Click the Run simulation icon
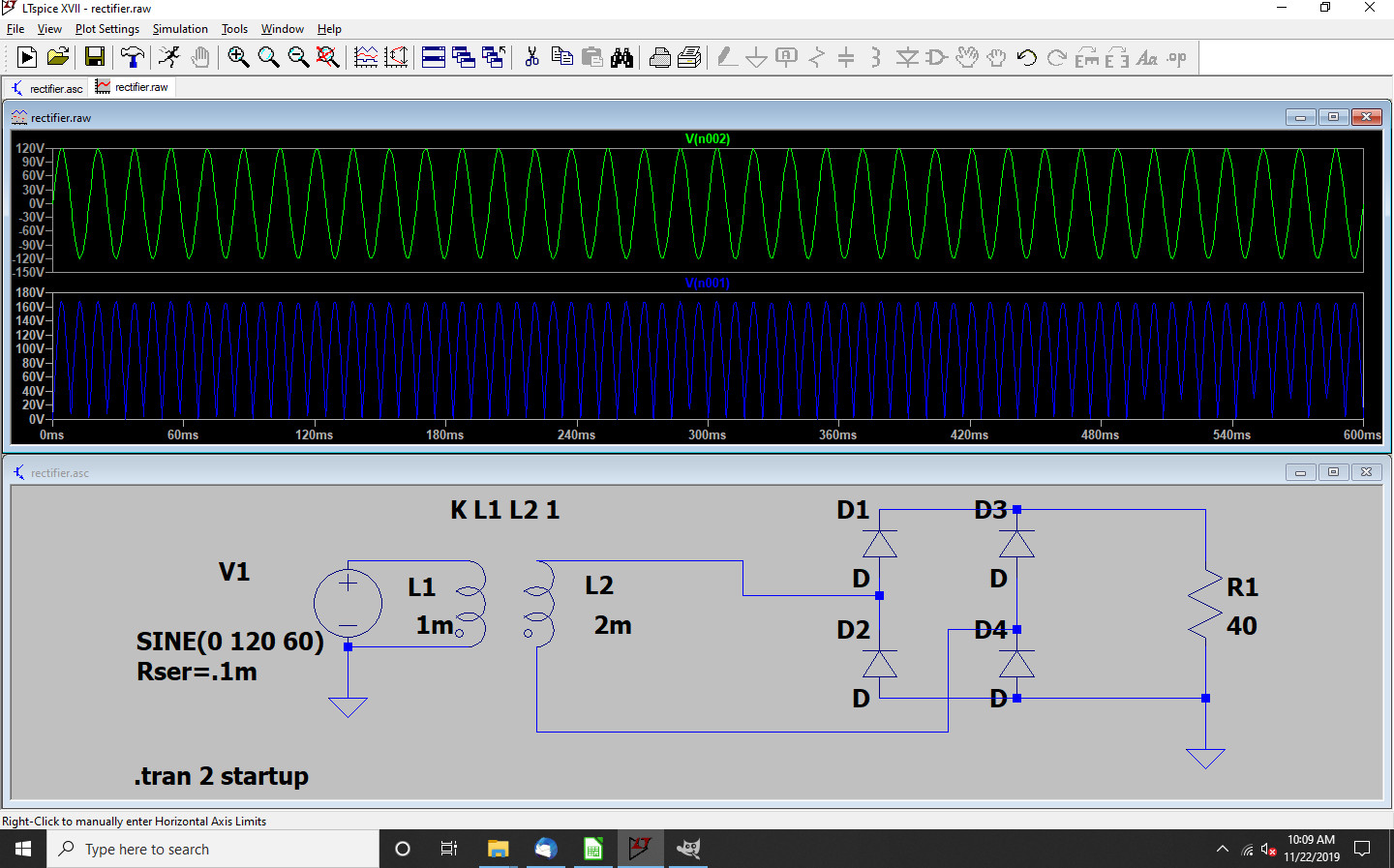This screenshot has width=1394, height=868. (26, 57)
